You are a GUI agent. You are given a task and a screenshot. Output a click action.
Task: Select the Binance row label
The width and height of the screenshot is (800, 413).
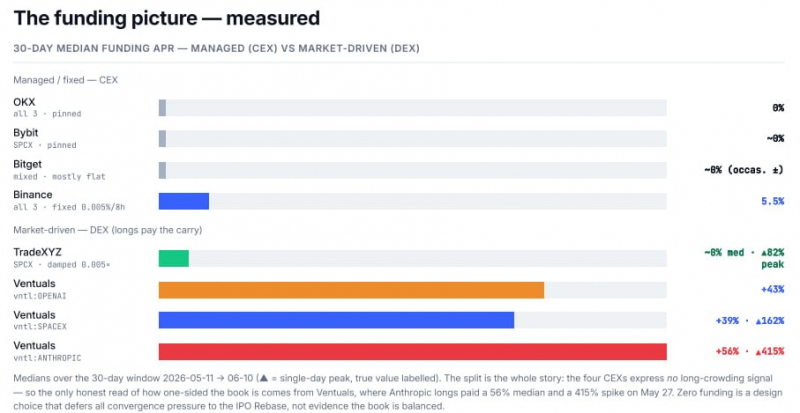pyautogui.click(x=33, y=195)
